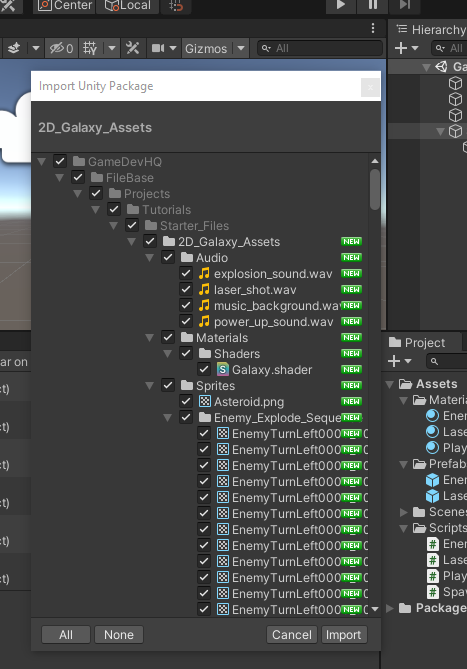Toggle the Local handle rotation button
The image size is (467, 669).
point(128,6)
